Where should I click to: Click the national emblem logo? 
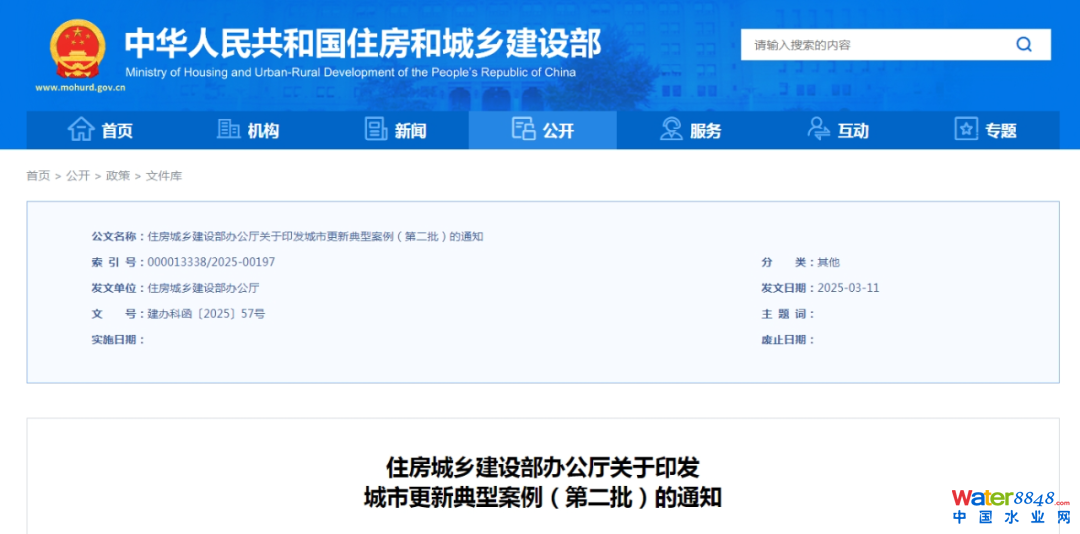coord(76,48)
